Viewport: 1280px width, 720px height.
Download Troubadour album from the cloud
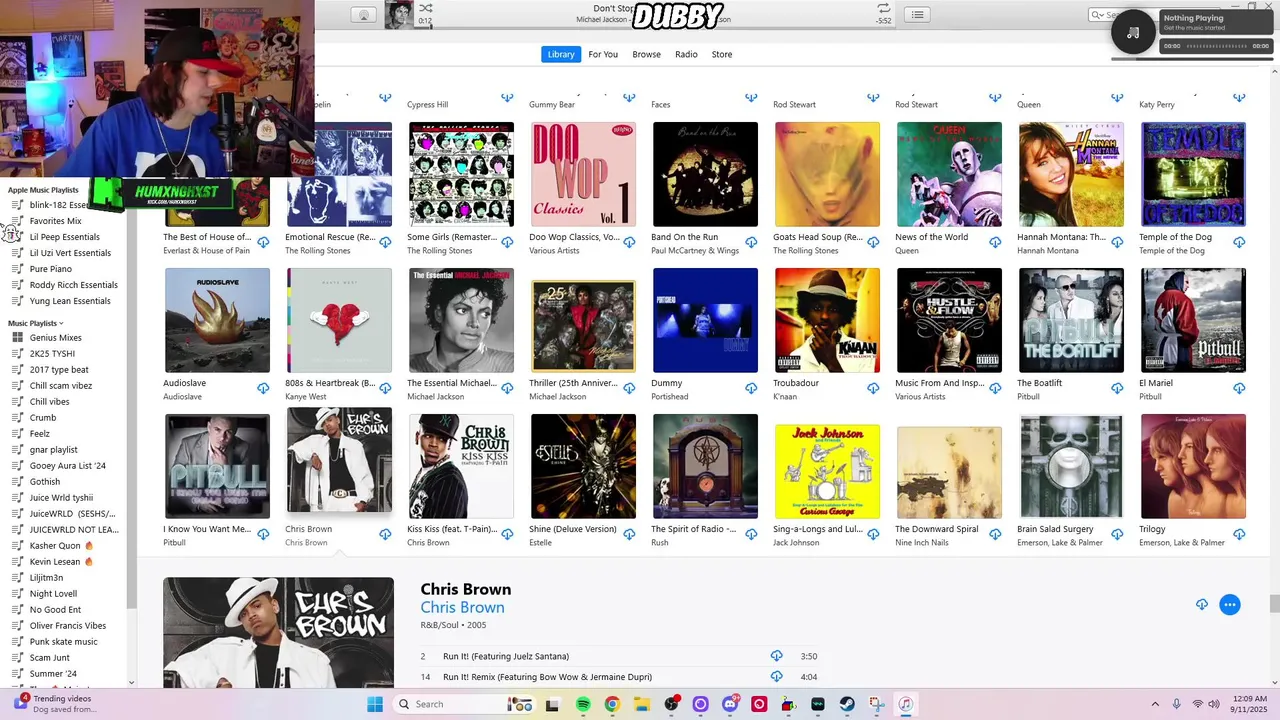873,388
